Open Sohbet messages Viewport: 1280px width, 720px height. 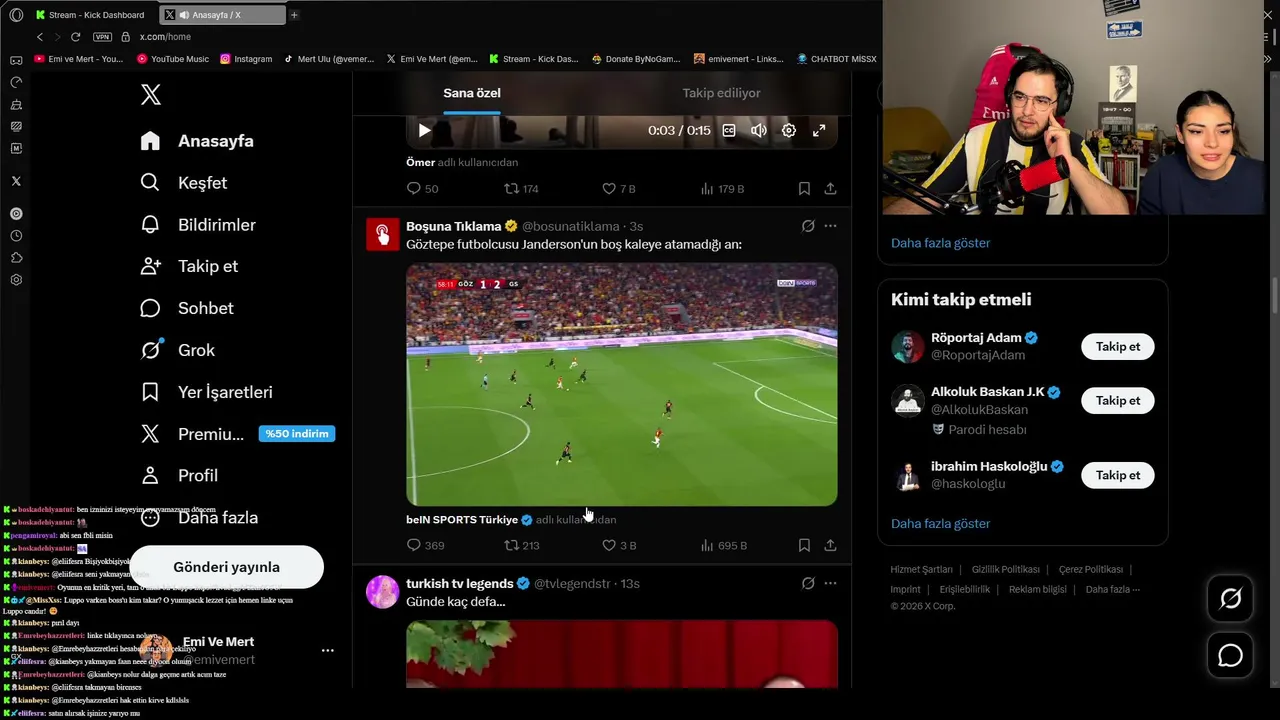[187, 308]
